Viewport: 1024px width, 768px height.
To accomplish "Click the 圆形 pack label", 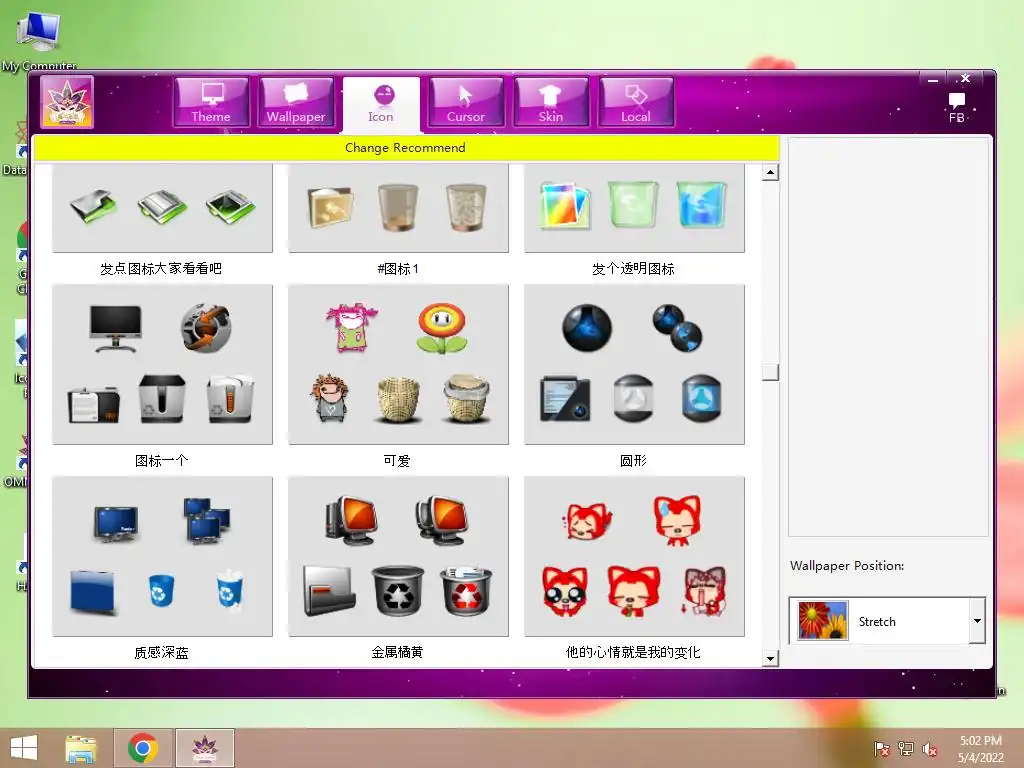I will coord(633,460).
